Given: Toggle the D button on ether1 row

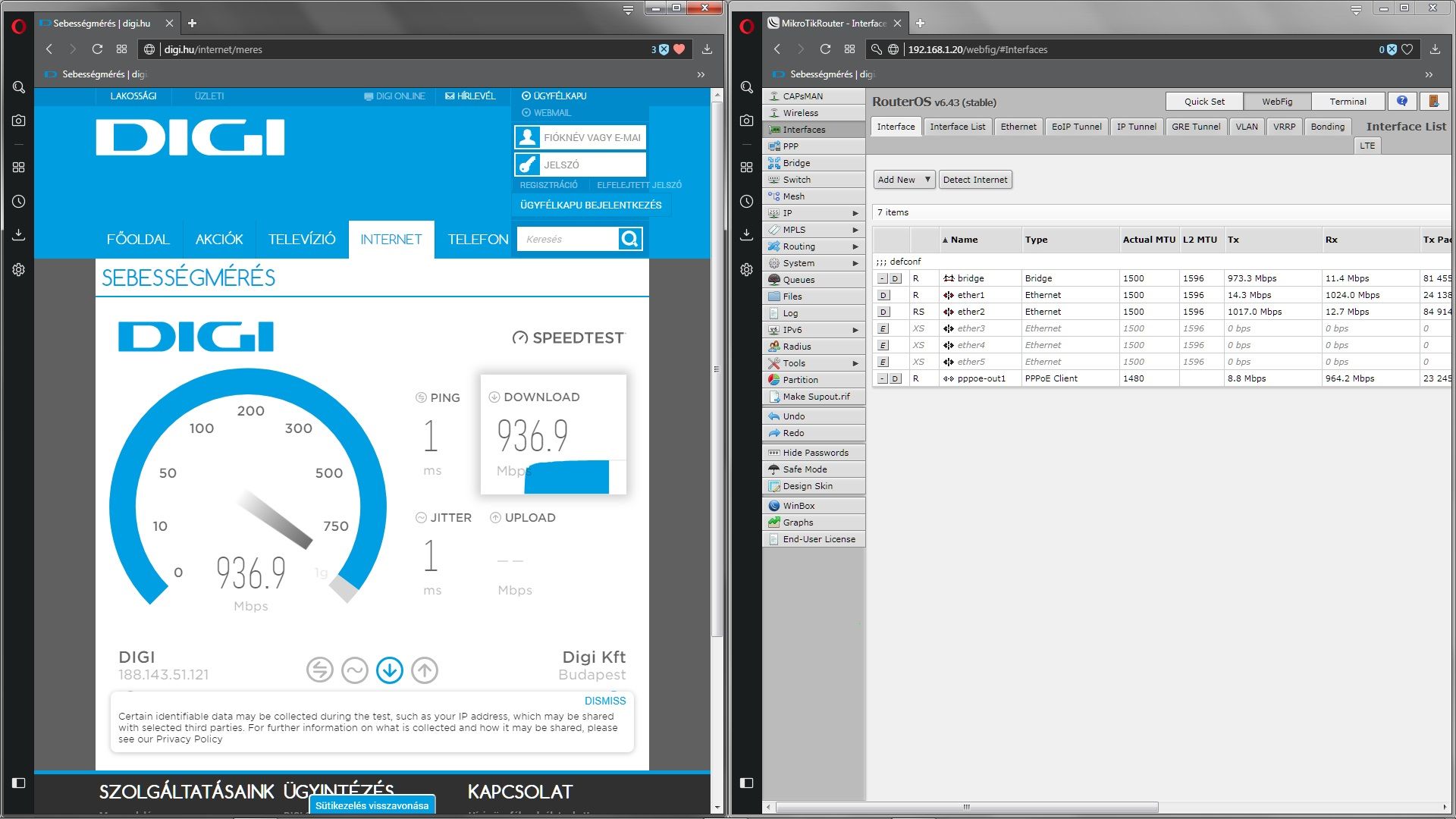Looking at the screenshot, I should pos(883,295).
